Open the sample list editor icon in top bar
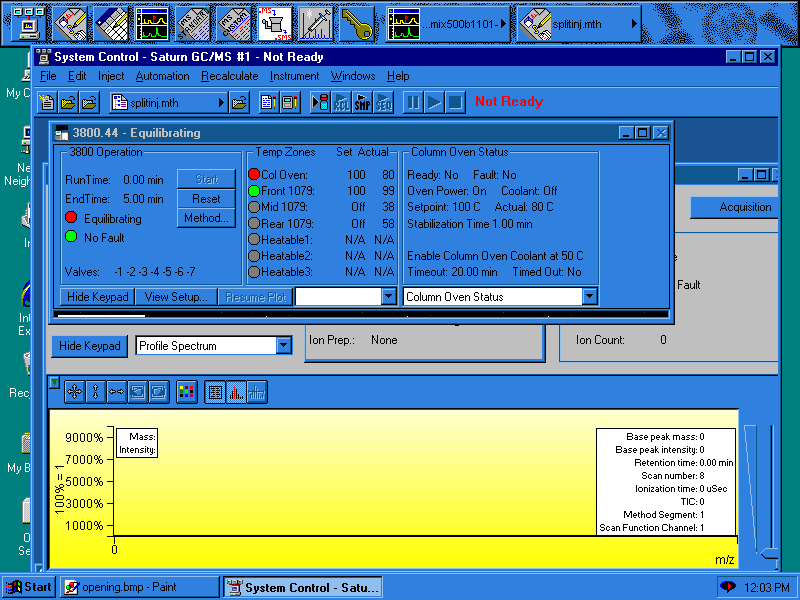This screenshot has height=600, width=800. (x=111, y=24)
